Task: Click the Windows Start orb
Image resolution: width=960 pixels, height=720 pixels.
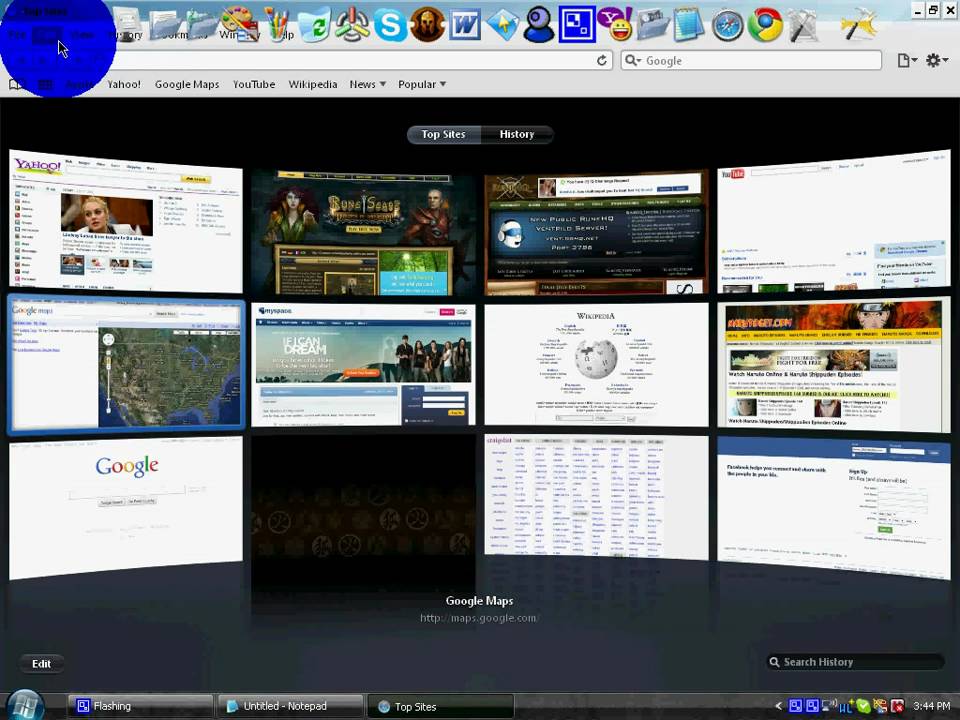Action: tap(24, 705)
